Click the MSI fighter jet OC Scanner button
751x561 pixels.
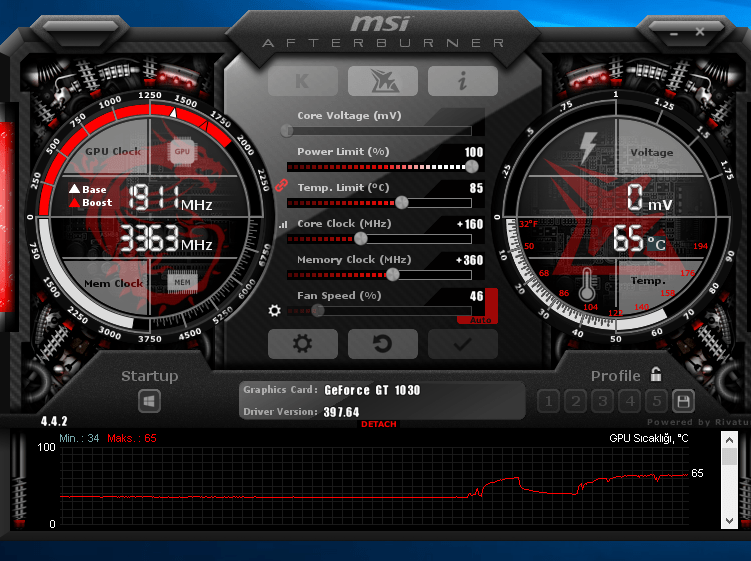point(383,81)
